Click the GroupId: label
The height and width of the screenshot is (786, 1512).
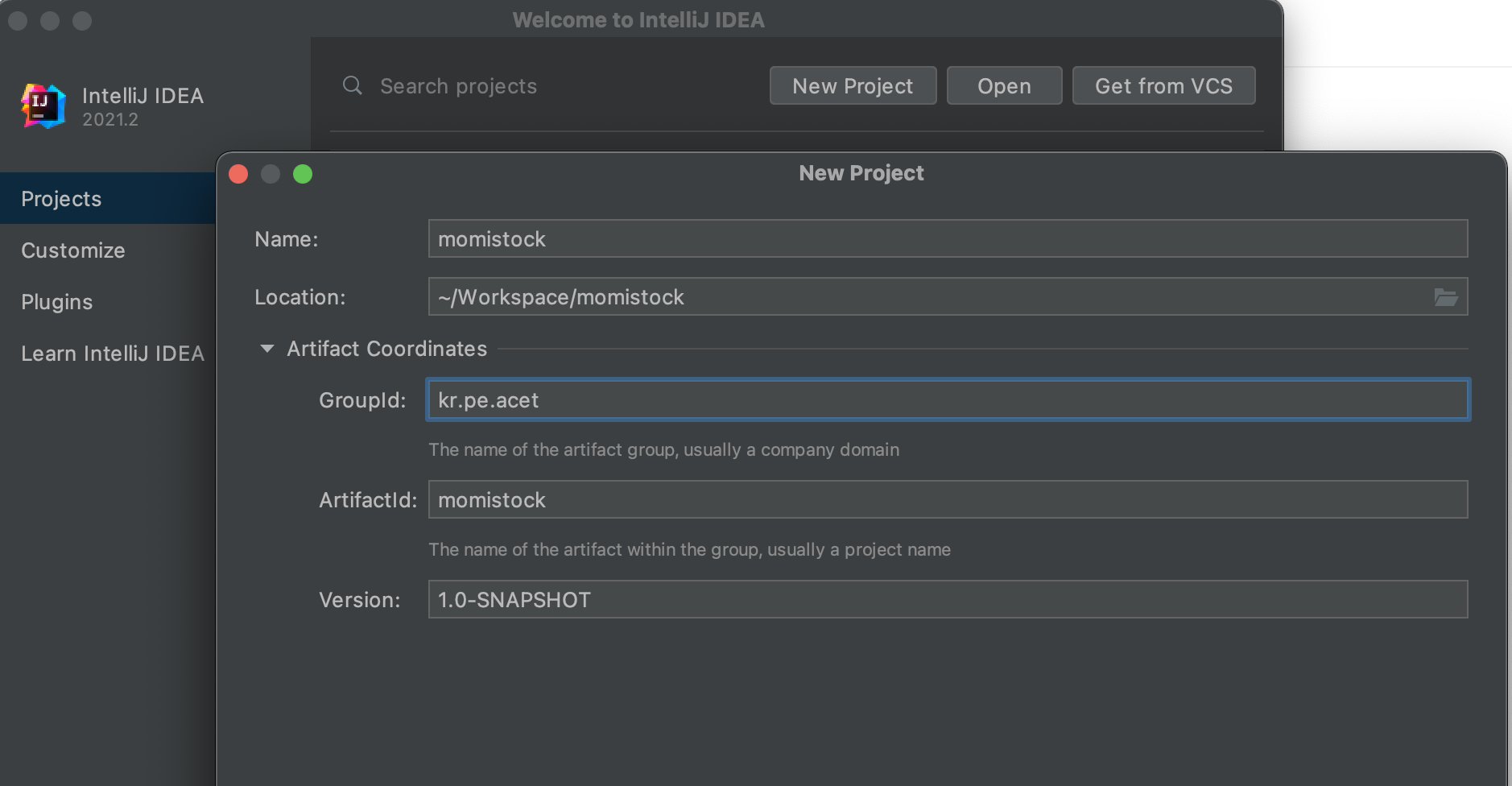362,400
